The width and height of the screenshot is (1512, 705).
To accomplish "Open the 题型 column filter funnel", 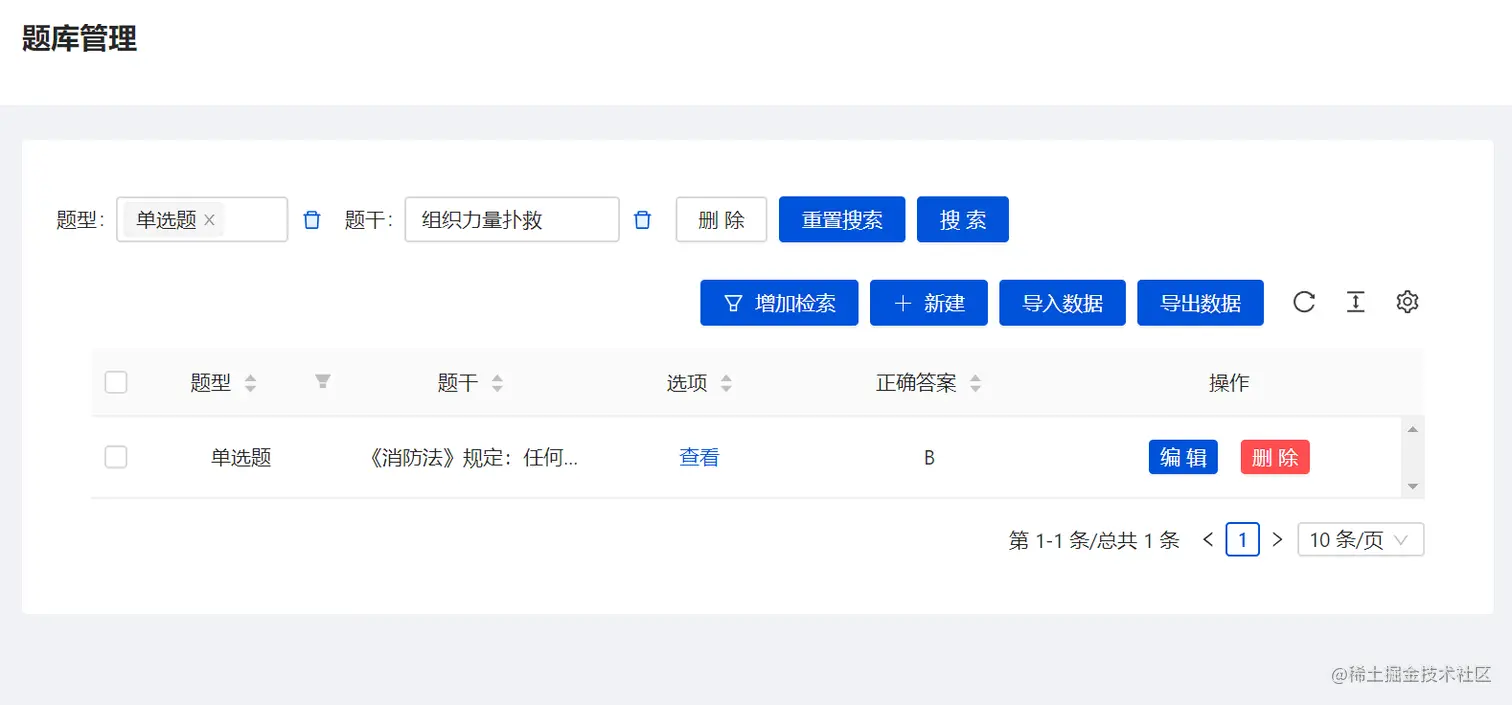I will [x=323, y=381].
